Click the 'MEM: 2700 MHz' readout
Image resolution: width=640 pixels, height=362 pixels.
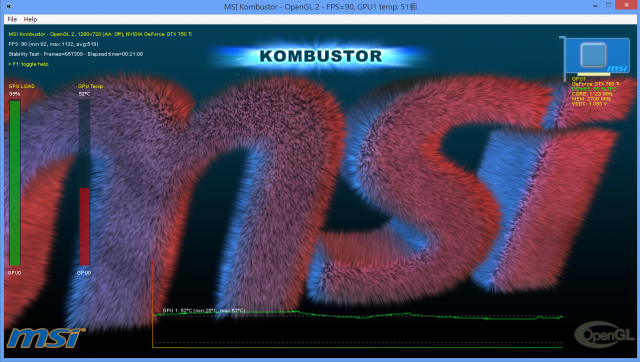tap(591, 99)
